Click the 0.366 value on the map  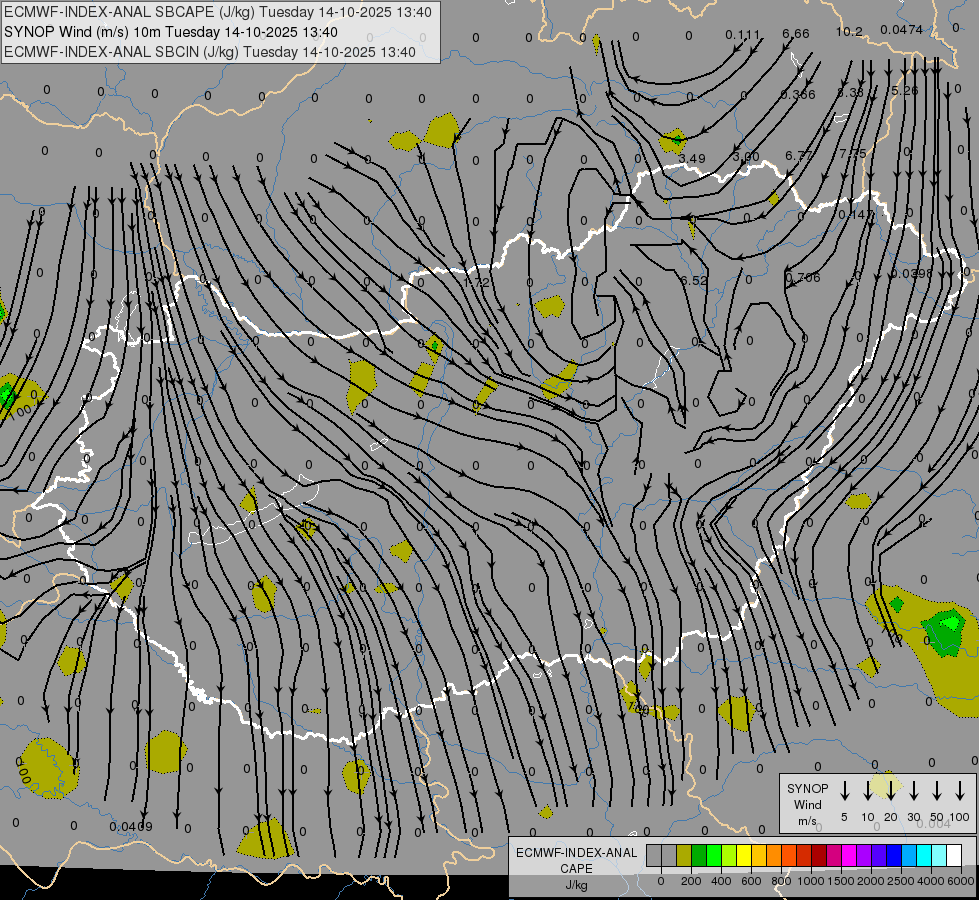(x=798, y=94)
